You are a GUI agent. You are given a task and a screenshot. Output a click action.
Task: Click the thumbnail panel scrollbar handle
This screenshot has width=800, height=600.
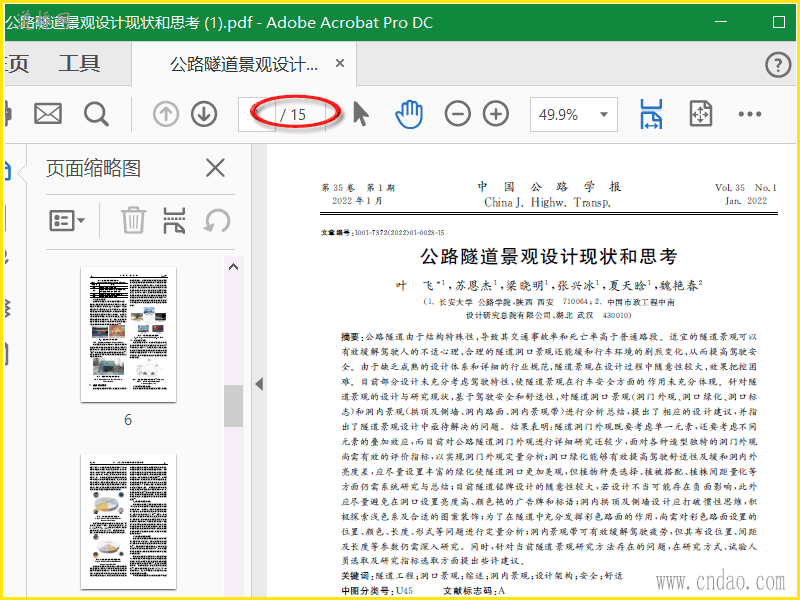click(233, 406)
